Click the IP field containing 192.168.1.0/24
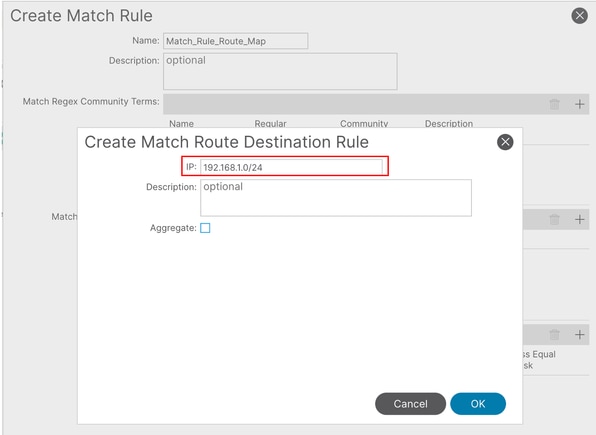The height and width of the screenshot is (435, 596). coord(291,167)
